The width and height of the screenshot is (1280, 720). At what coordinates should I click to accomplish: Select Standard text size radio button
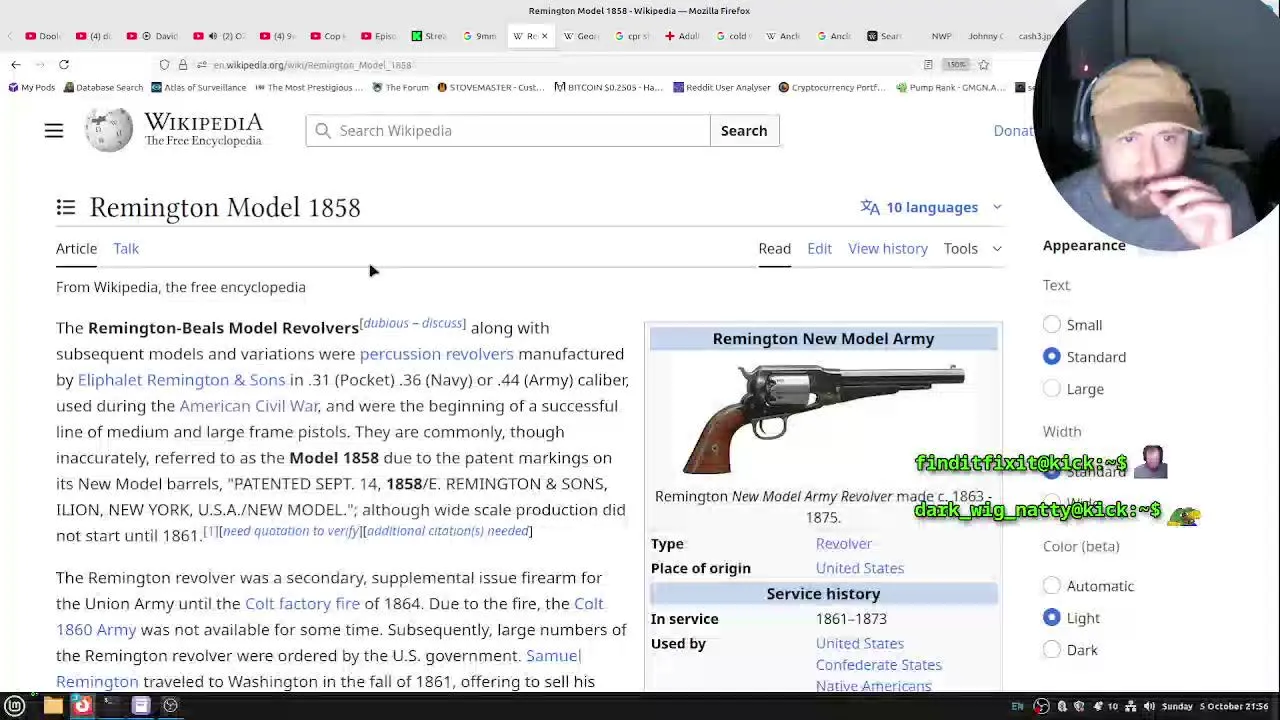click(x=1052, y=357)
